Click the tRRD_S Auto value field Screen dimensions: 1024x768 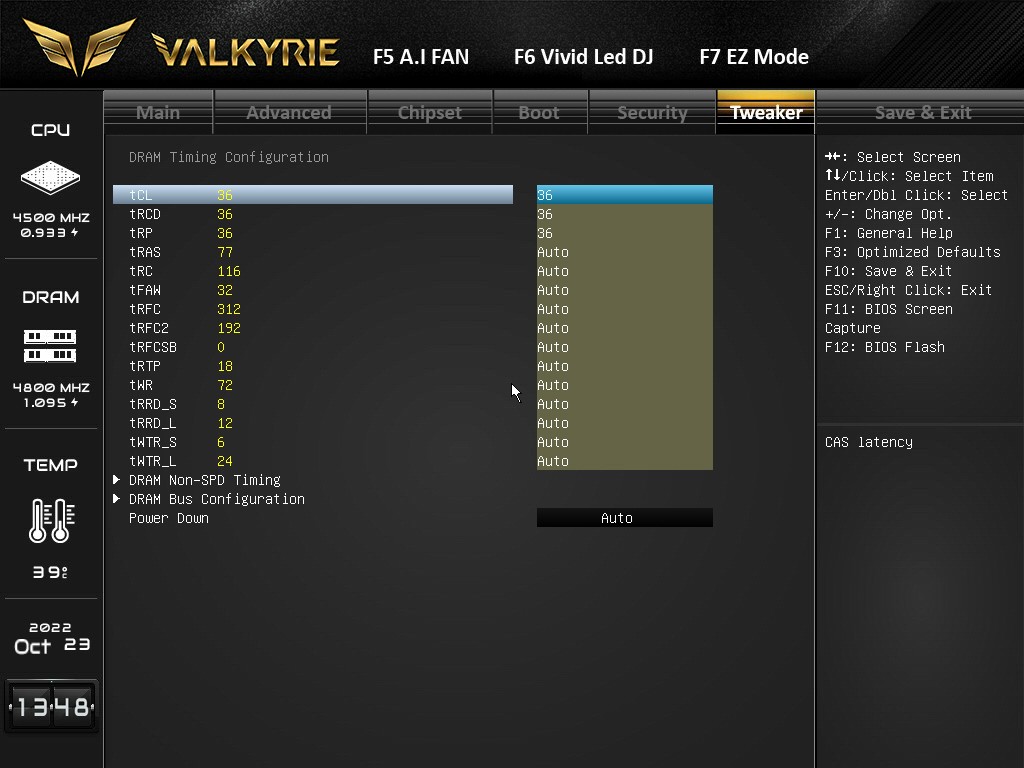point(624,403)
